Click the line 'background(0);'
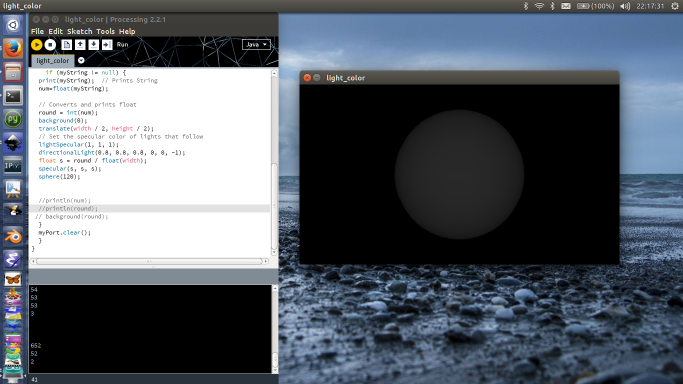The image size is (683, 384). coord(63,120)
